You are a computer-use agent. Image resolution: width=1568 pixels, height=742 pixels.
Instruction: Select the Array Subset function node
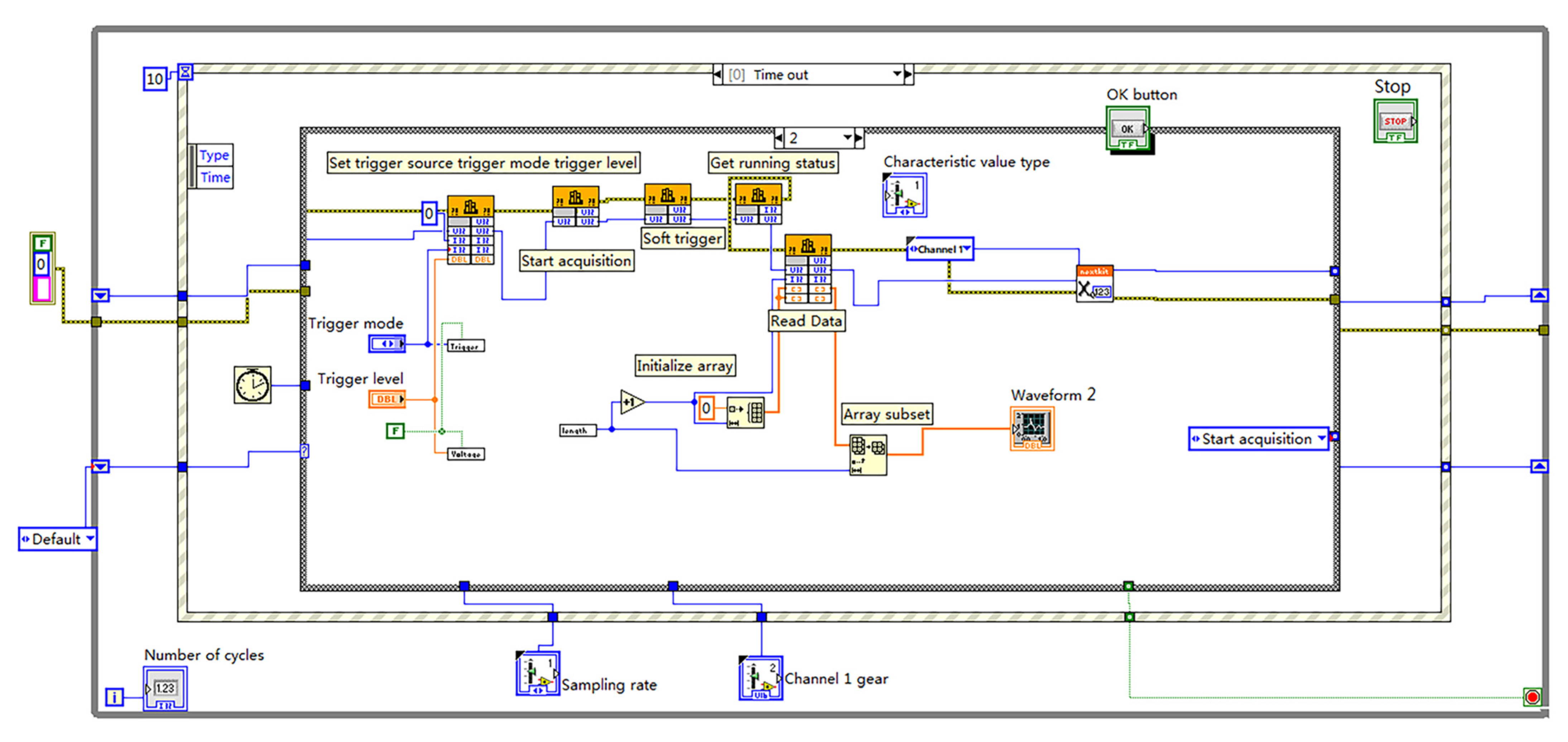(x=868, y=454)
